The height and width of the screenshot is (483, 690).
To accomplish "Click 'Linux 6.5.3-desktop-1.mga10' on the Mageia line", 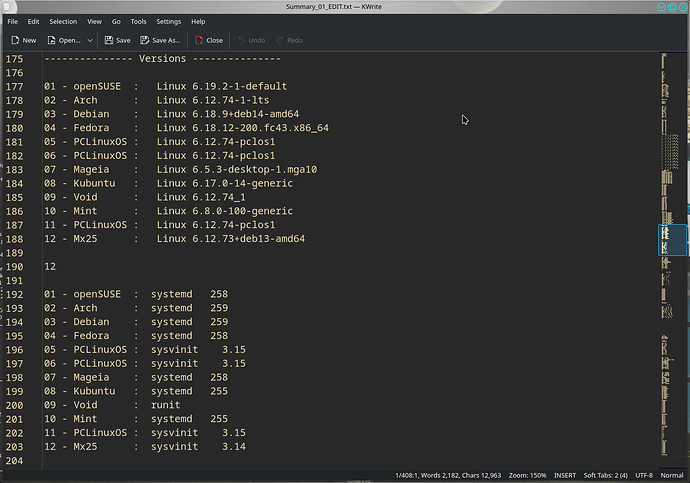I will click(237, 169).
